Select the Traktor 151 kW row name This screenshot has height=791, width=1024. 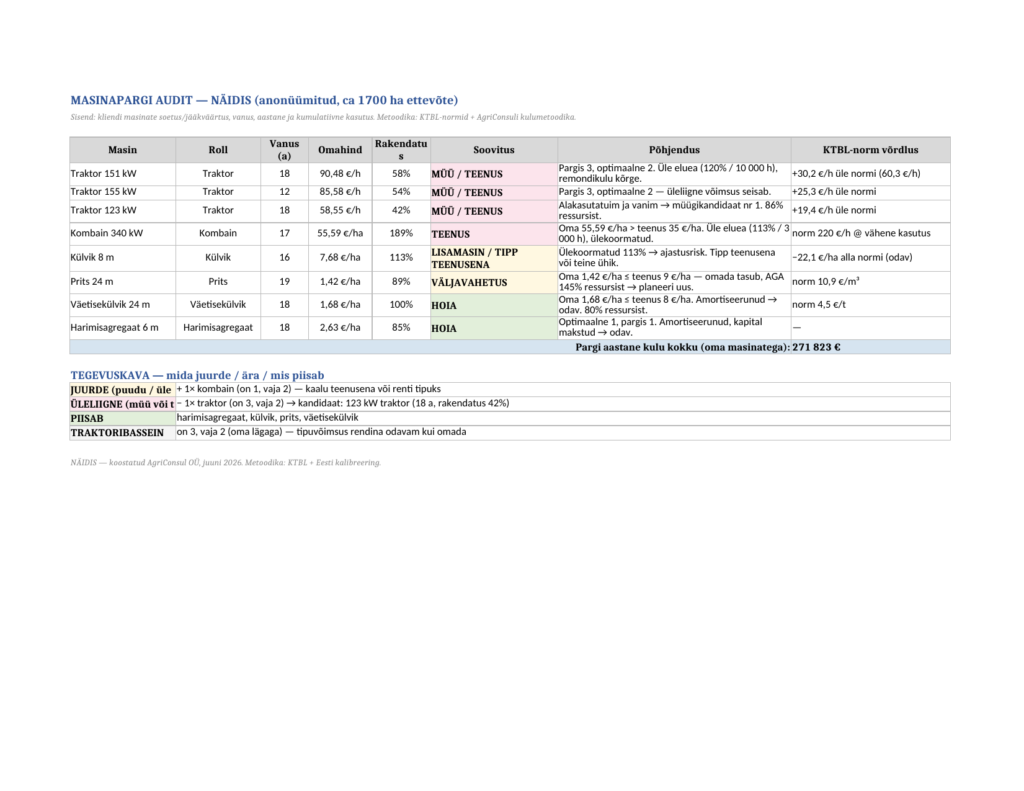click(x=103, y=173)
